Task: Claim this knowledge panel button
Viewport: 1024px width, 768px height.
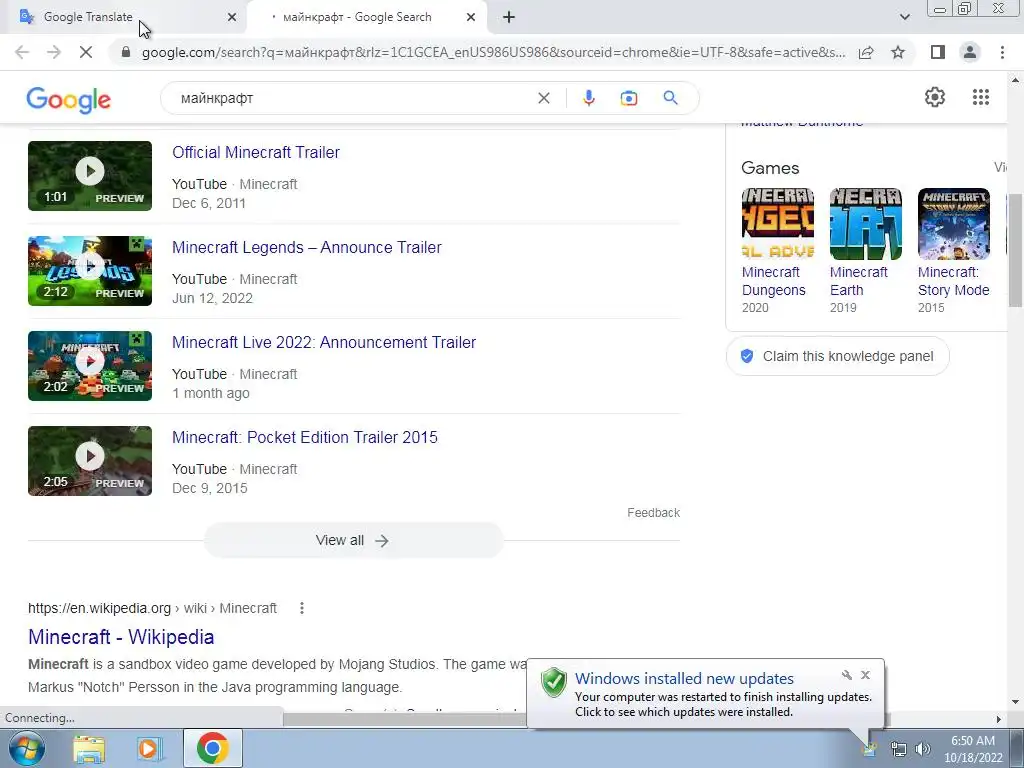Action: click(x=837, y=356)
